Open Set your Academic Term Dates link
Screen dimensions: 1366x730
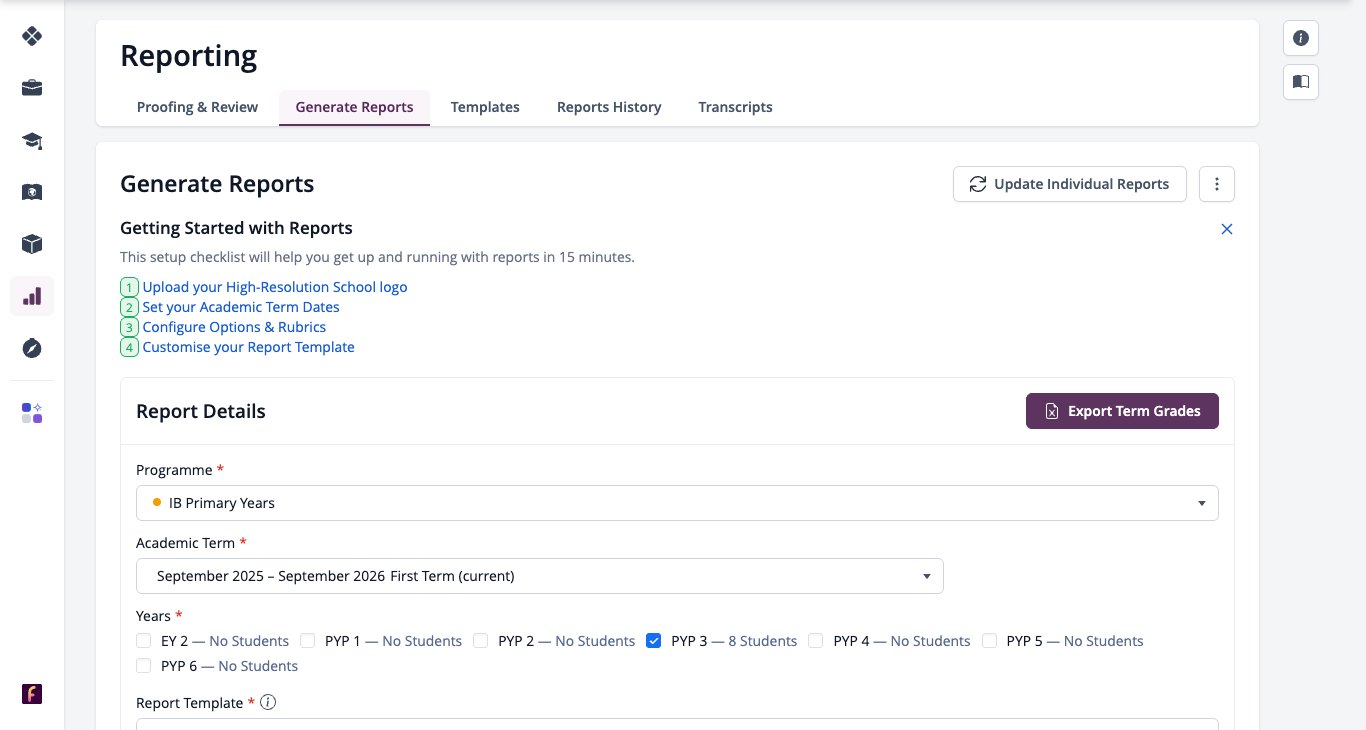(241, 307)
